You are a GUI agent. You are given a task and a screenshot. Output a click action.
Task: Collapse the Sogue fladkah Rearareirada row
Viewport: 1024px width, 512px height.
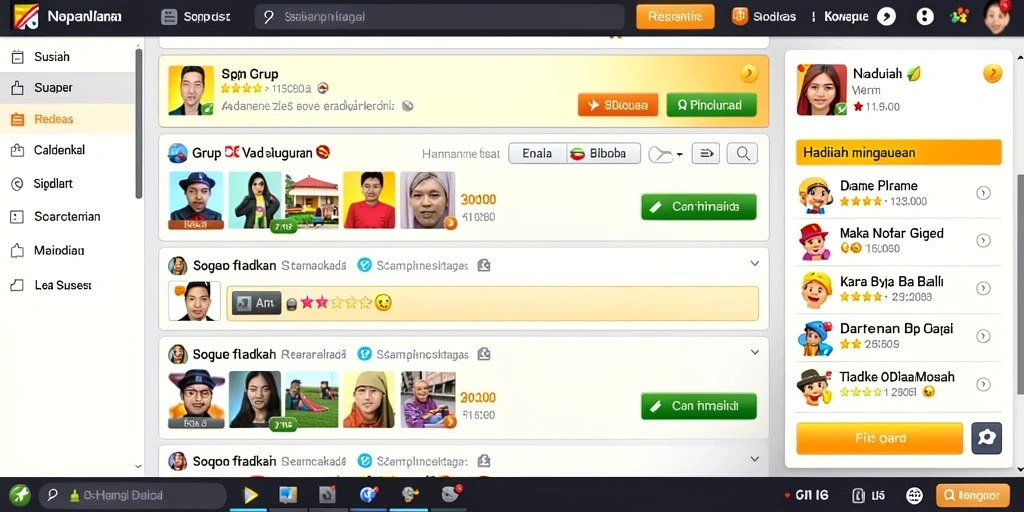754,353
